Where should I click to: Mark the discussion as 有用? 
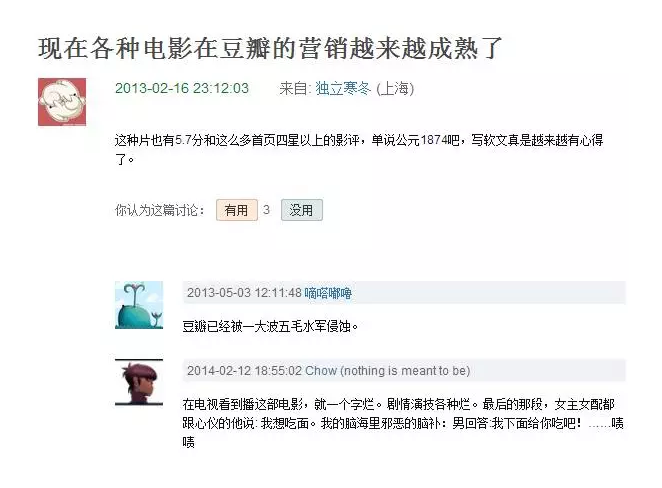point(237,210)
